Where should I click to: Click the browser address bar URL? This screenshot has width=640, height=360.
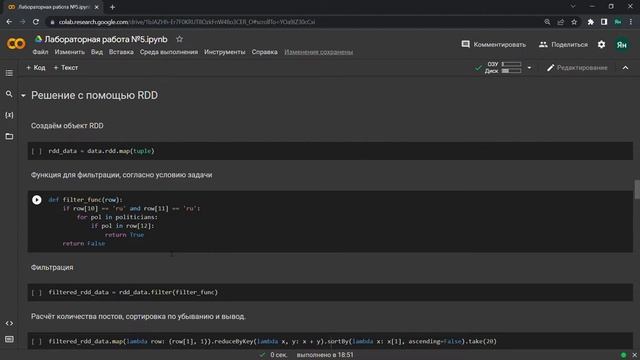tap(187, 22)
